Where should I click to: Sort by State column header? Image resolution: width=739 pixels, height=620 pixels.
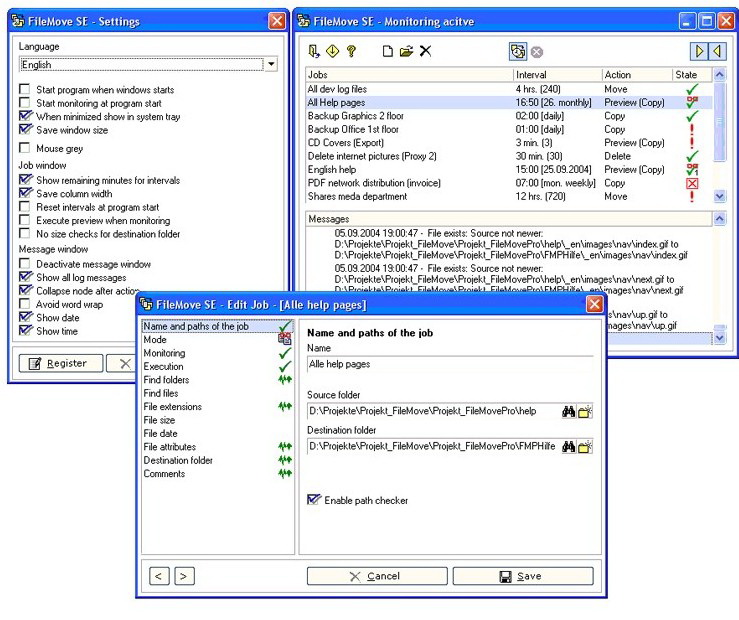[692, 74]
